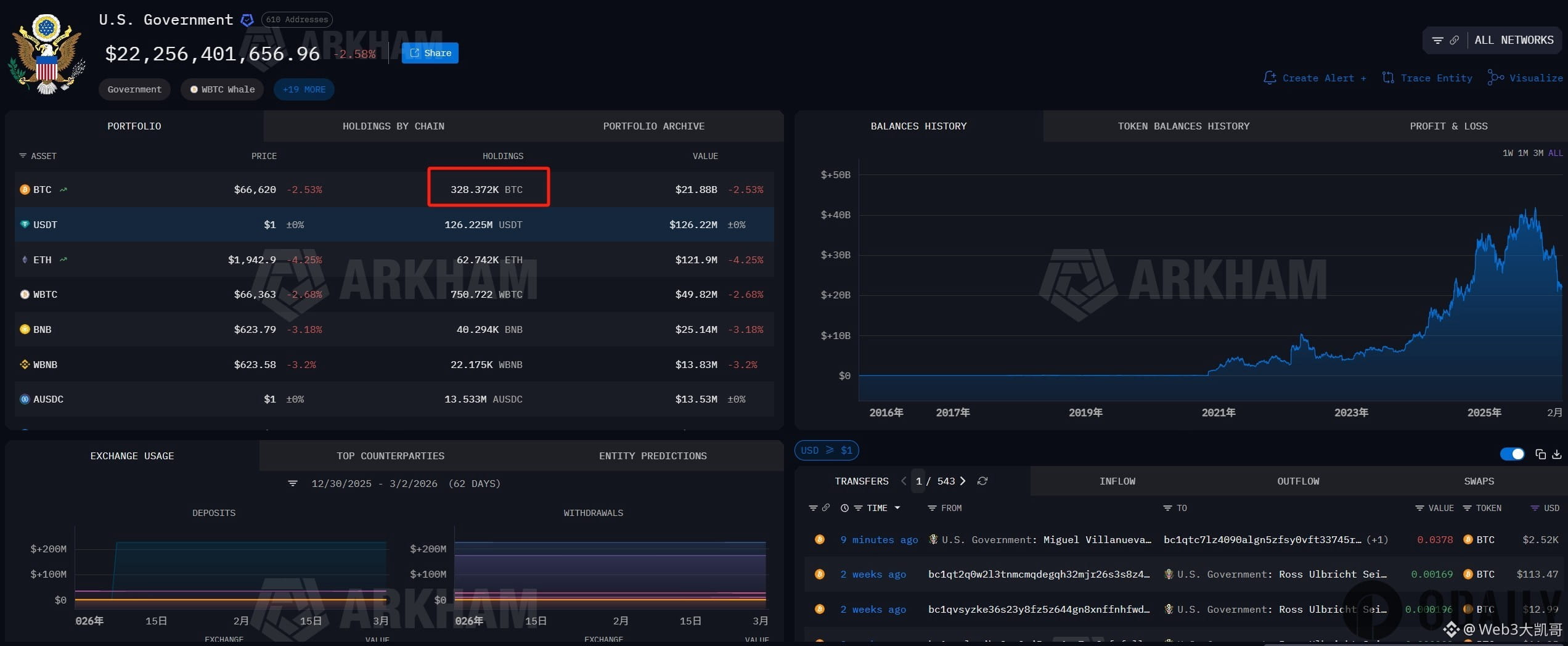
Task: Open the PORTFOLIO ARCHIVE tab
Action: tap(653, 126)
